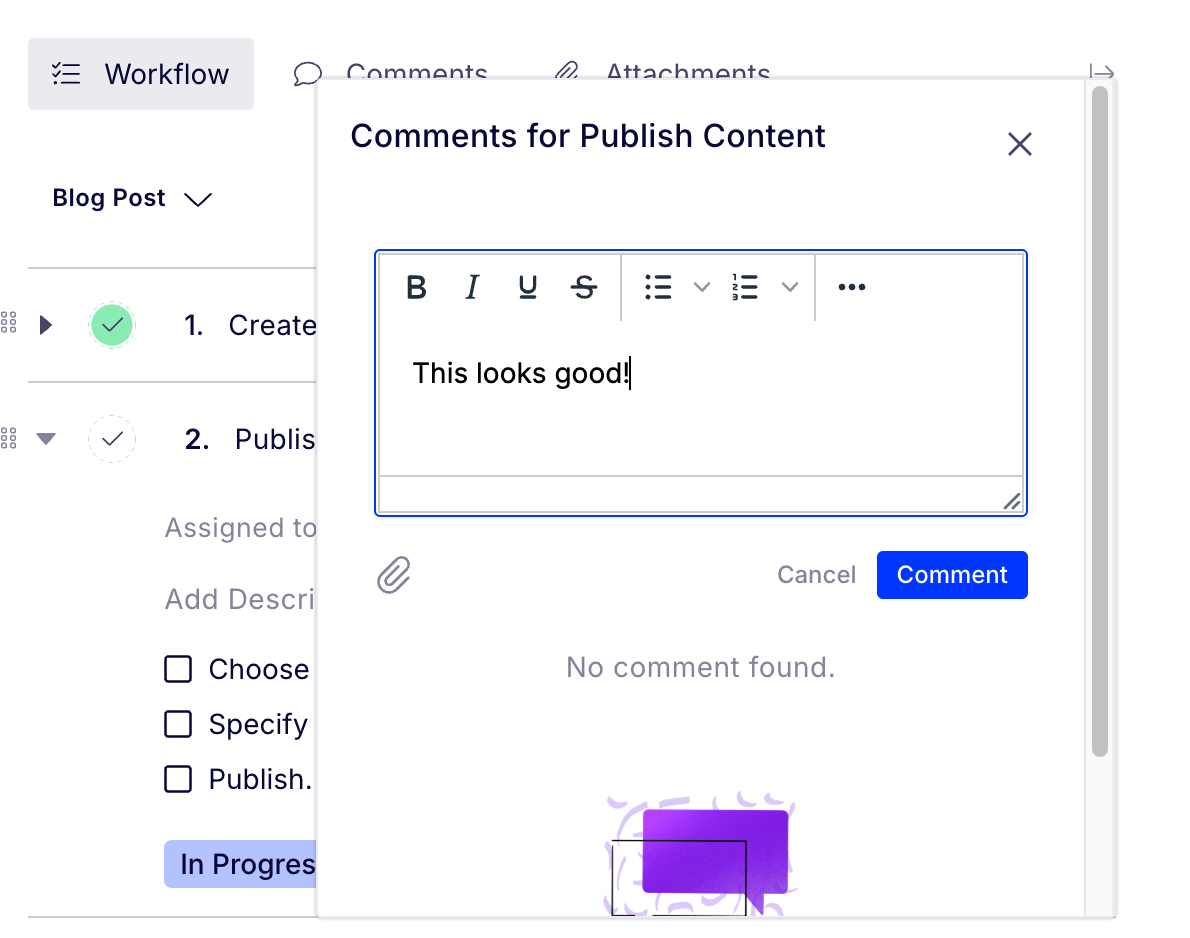
Task: Select the Workflow tab
Action: [140, 73]
